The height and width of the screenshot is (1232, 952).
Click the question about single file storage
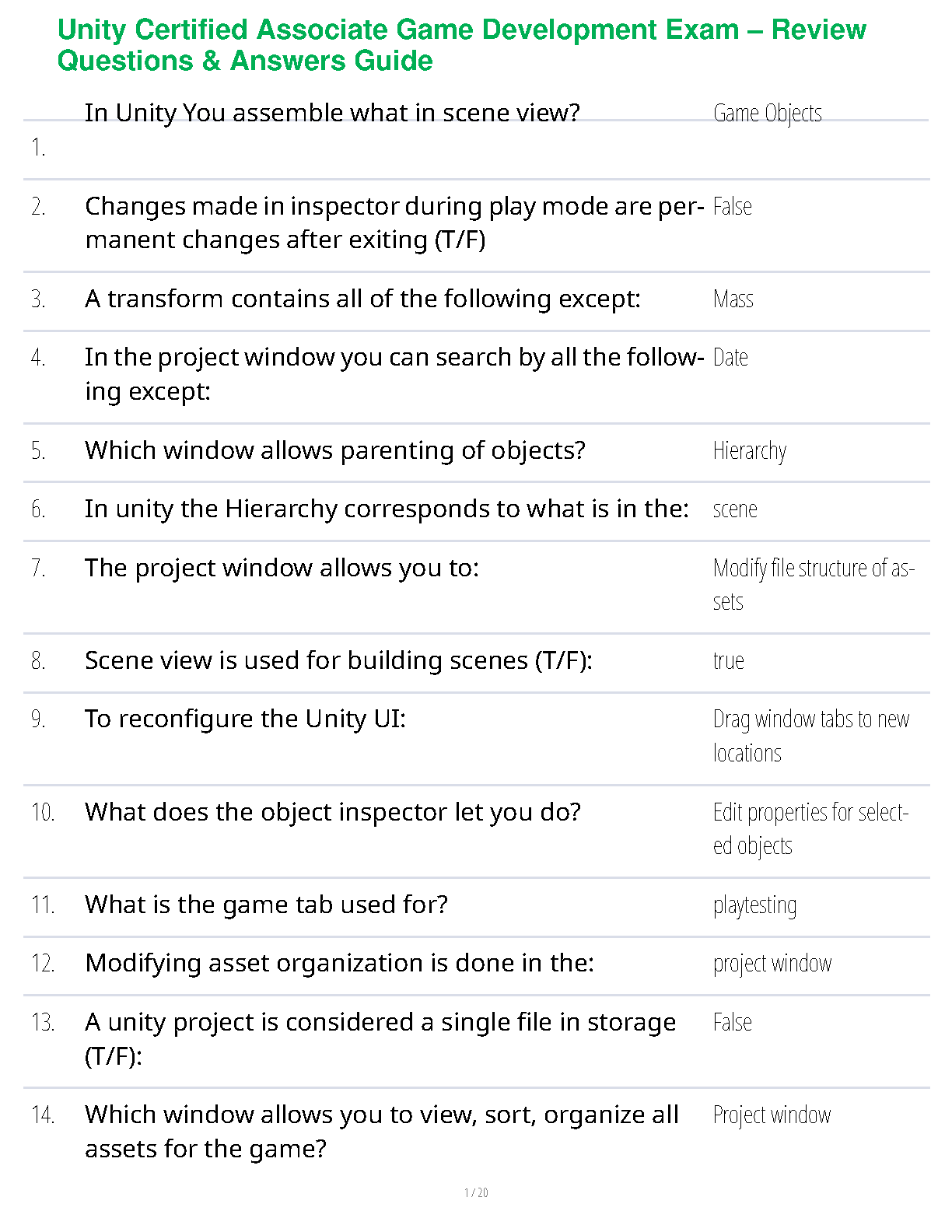pos(380,1038)
